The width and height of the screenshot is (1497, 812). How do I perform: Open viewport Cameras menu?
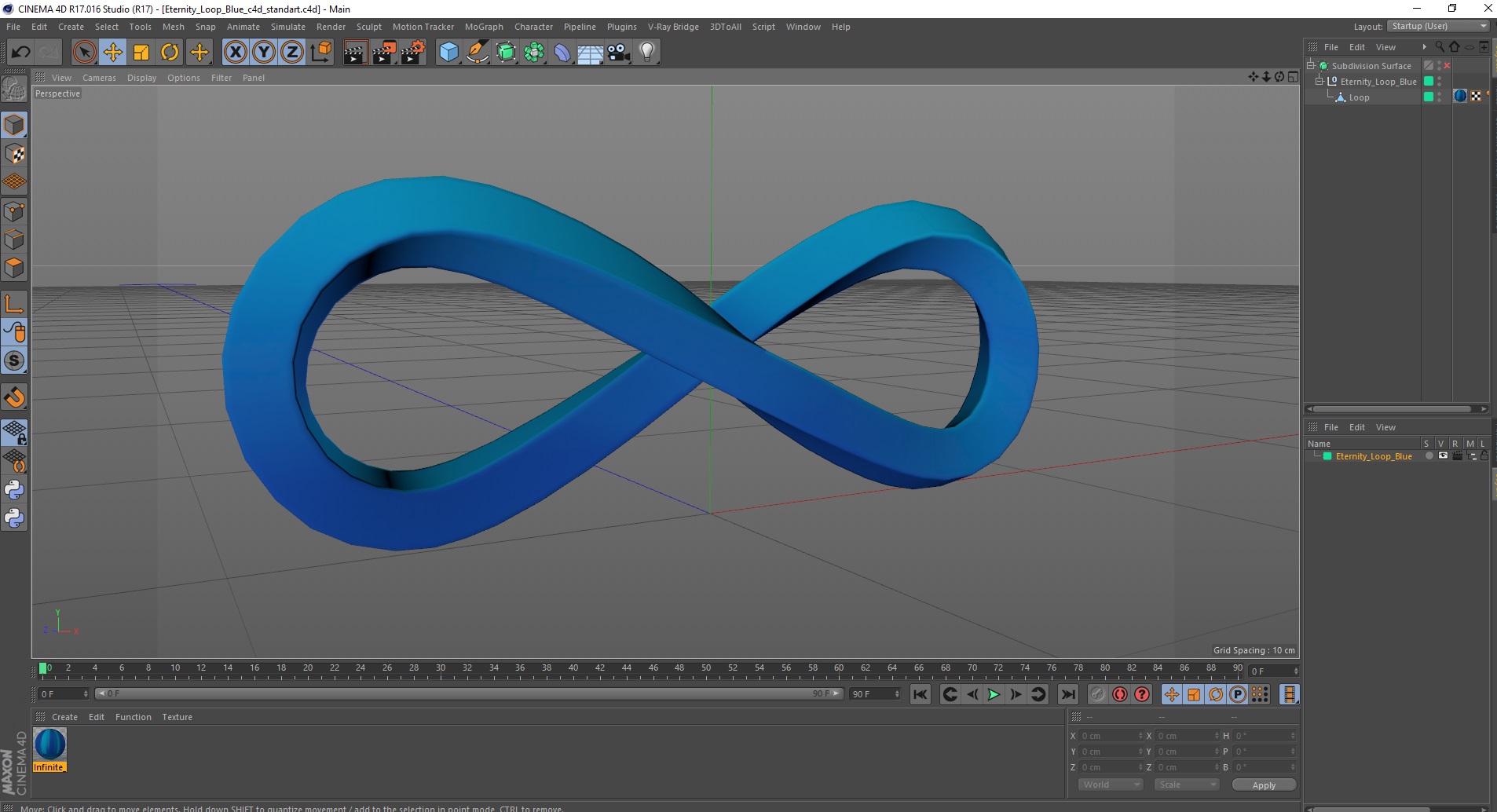[99, 78]
